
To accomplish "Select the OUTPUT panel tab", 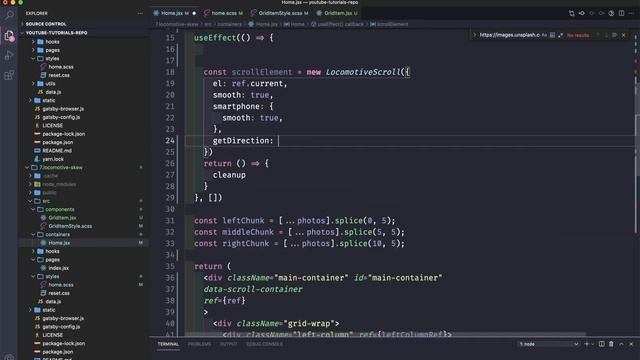I will [x=229, y=344].
